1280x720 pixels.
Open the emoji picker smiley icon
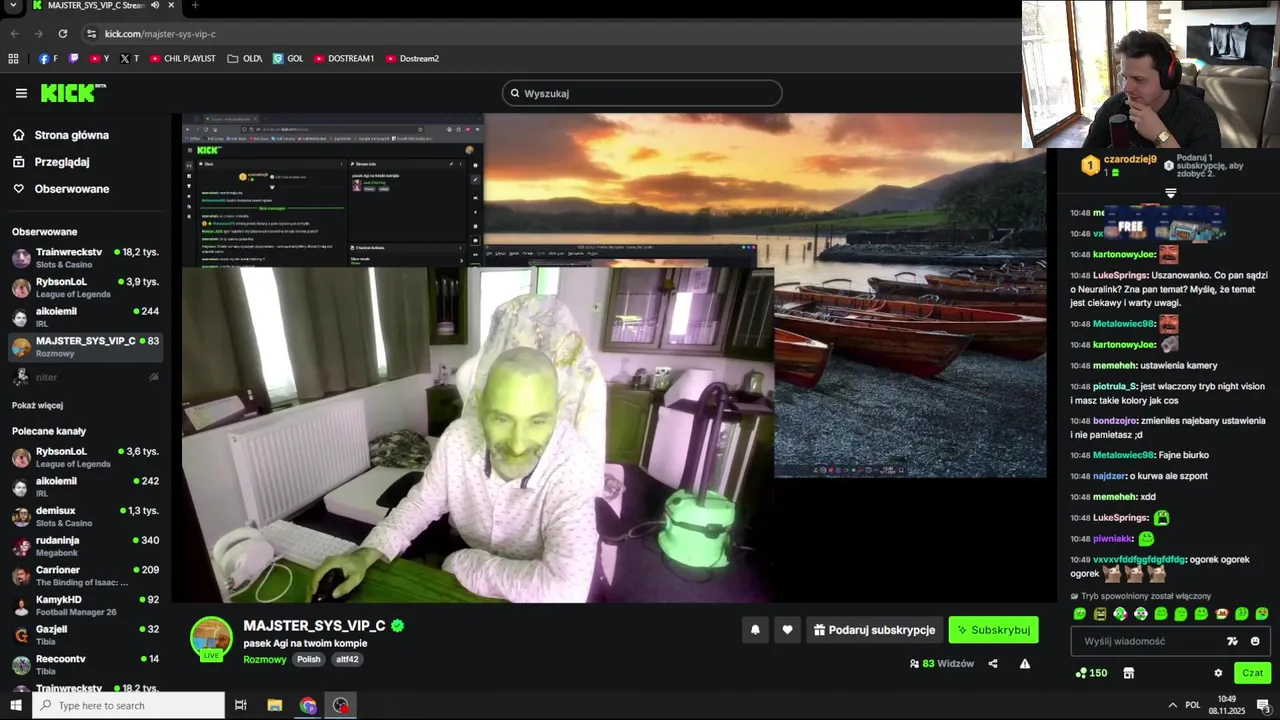[x=1255, y=641]
